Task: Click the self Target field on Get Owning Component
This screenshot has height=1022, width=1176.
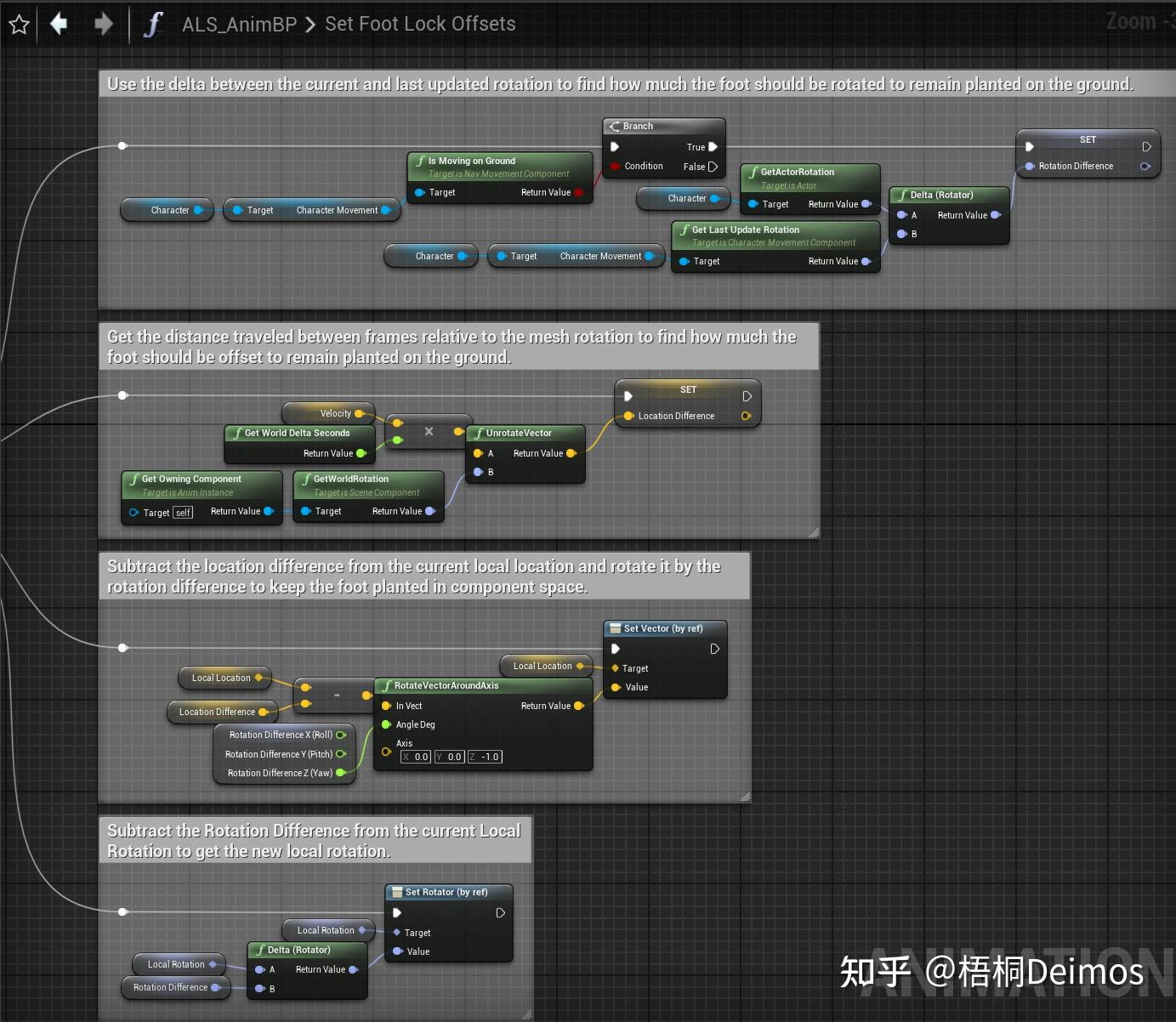Action: pyautogui.click(x=183, y=512)
